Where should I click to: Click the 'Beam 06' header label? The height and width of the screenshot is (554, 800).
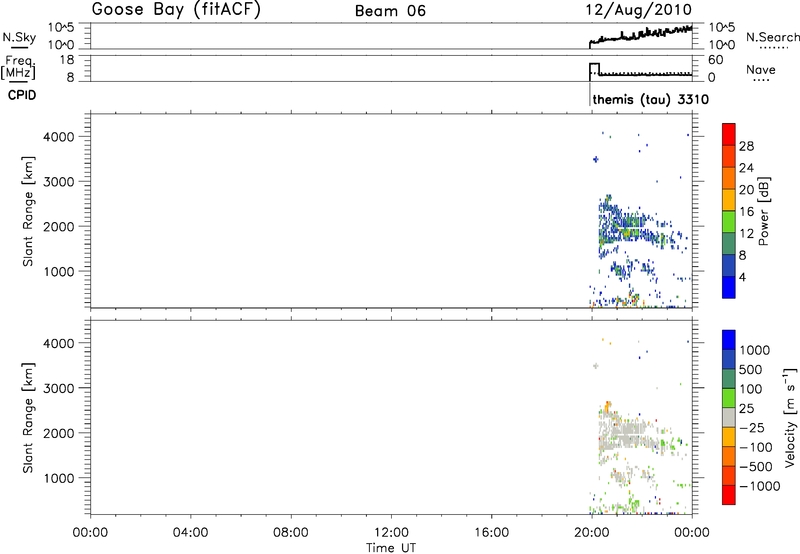[x=390, y=11]
